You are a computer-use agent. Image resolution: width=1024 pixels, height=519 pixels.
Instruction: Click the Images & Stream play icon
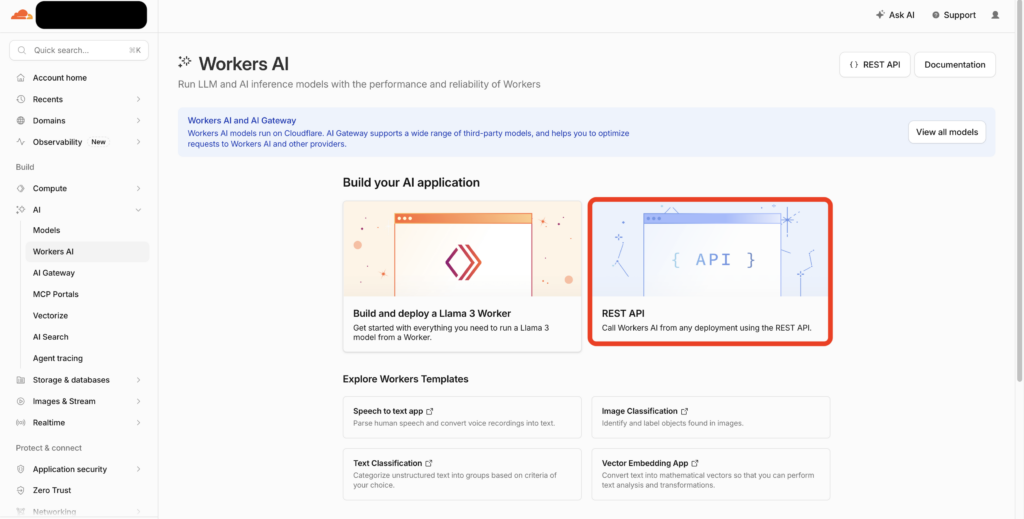21,401
